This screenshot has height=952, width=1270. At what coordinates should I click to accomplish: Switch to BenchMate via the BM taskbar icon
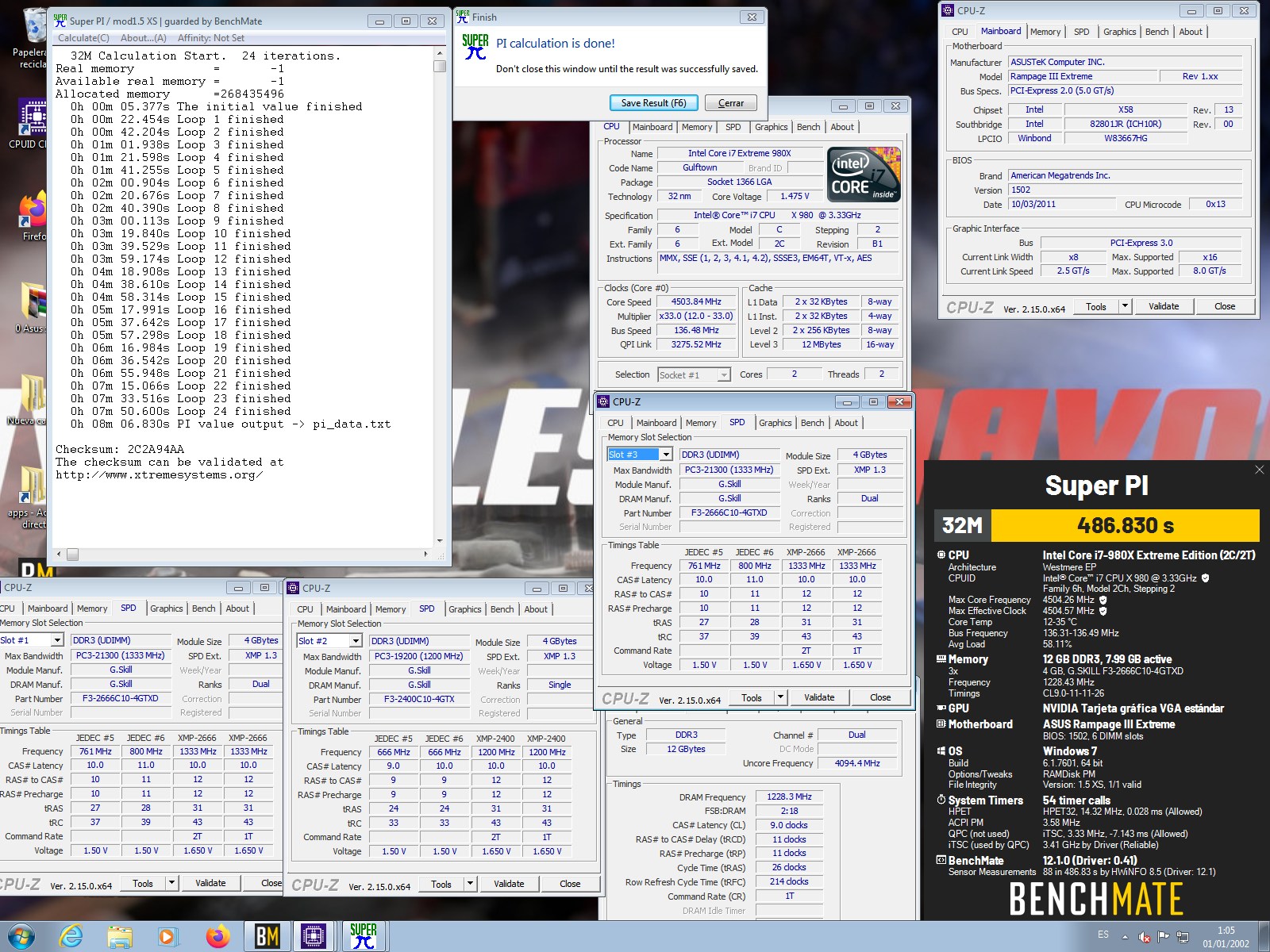click(x=267, y=937)
